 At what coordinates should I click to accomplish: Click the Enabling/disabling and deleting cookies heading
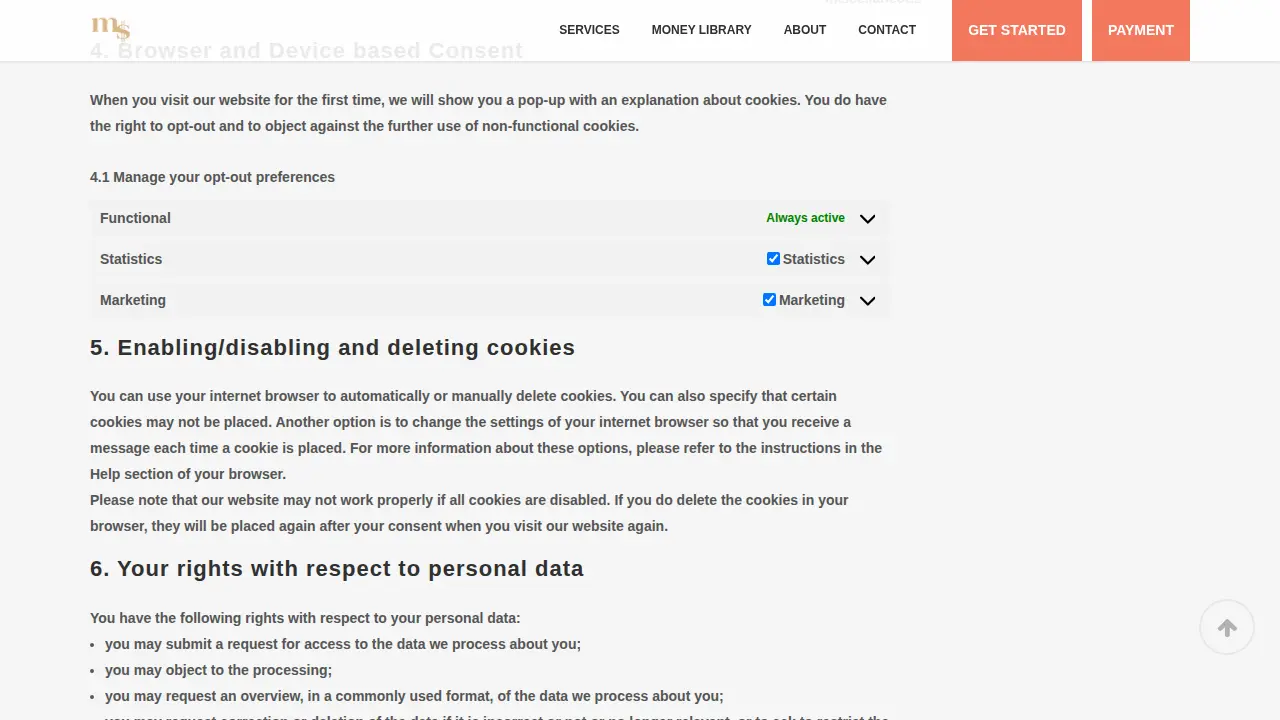332,348
